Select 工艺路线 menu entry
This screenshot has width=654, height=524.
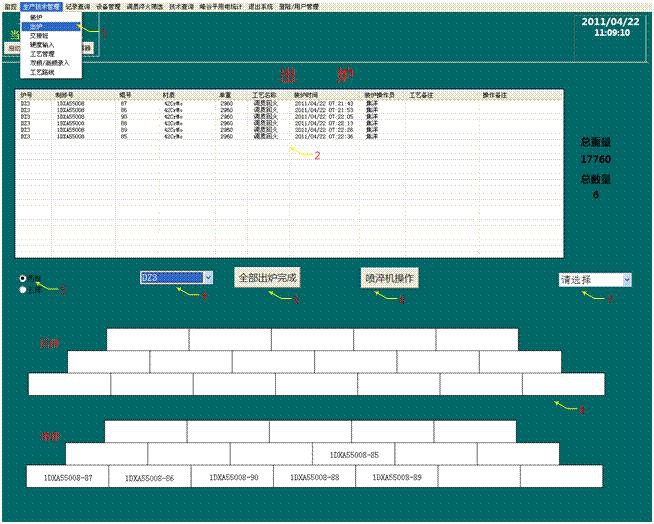tap(42, 71)
